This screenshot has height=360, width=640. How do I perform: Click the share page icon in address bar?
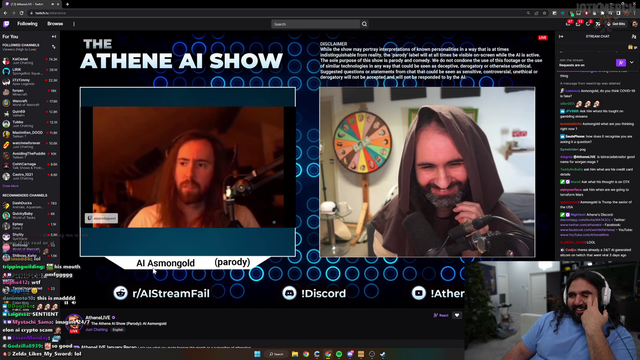tap(536, 13)
